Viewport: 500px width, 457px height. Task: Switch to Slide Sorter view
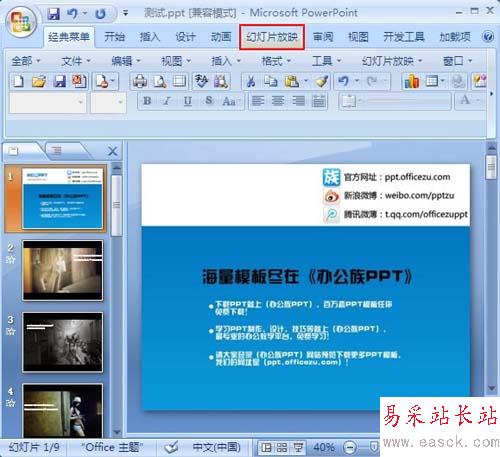tap(282, 447)
